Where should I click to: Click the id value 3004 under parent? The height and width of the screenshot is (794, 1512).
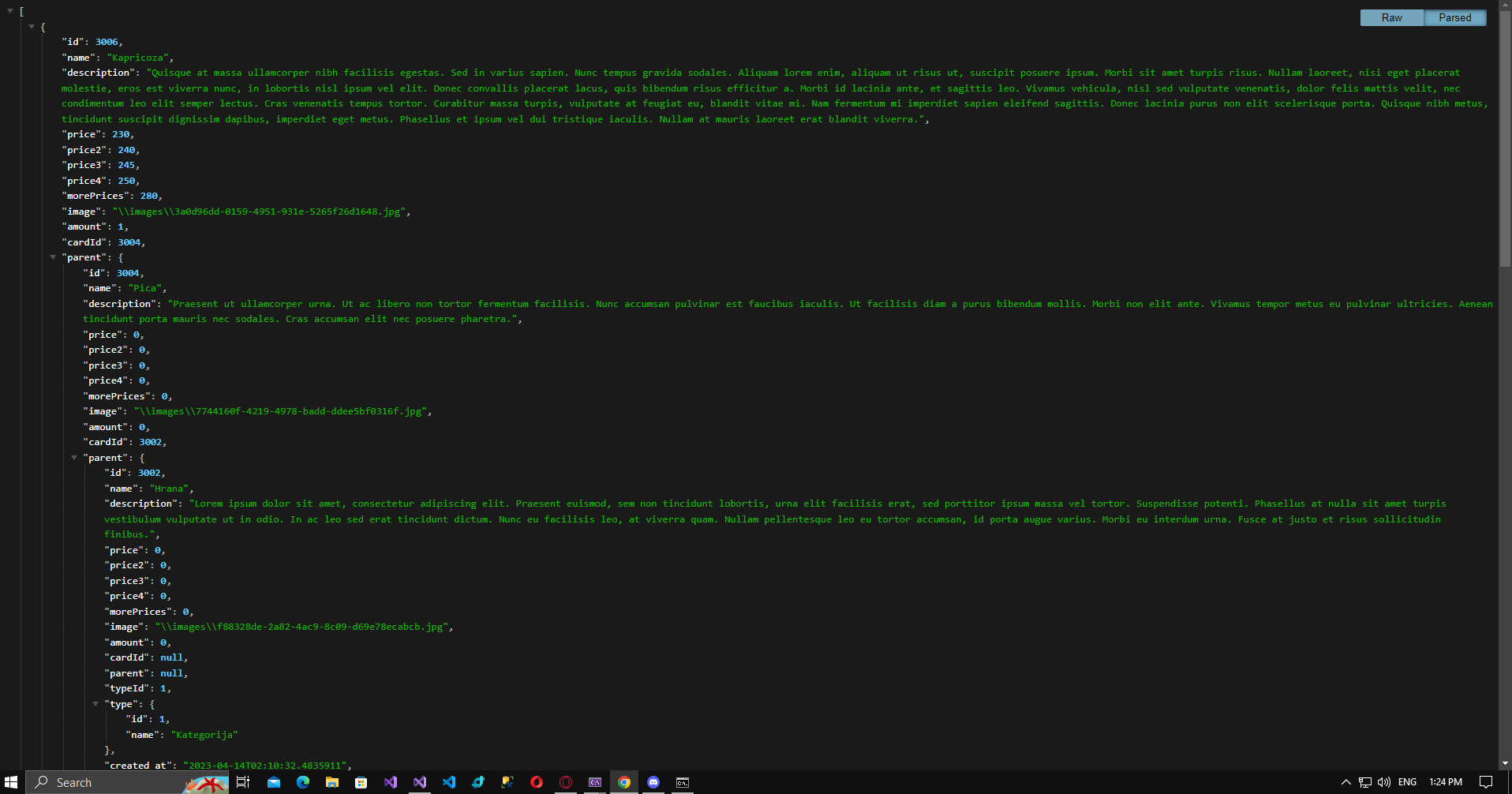tap(128, 273)
